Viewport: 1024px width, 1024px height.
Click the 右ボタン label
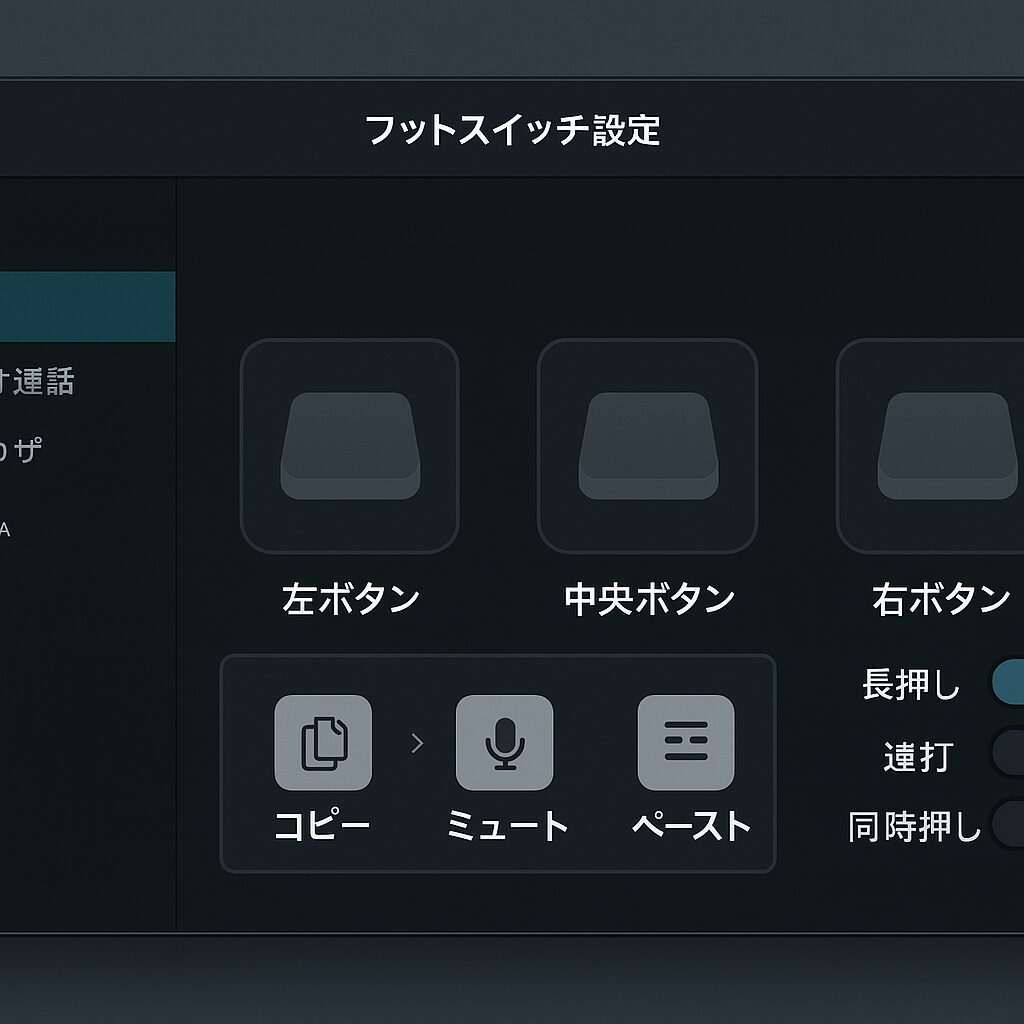tap(941, 599)
